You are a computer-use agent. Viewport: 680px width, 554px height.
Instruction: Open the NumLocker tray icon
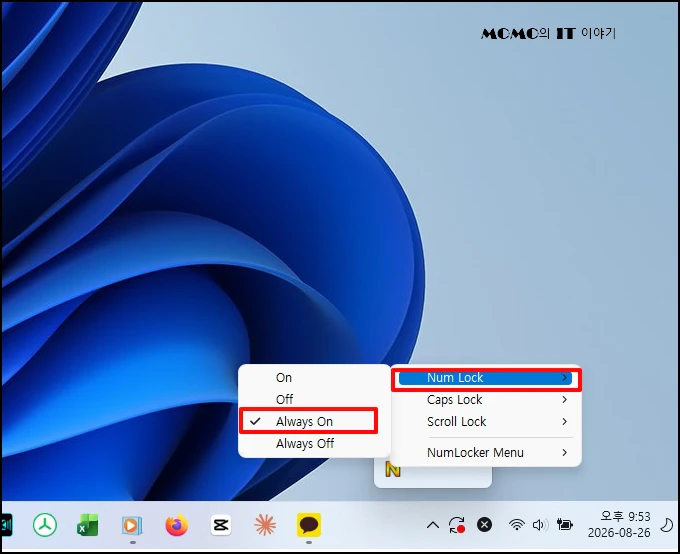click(392, 470)
